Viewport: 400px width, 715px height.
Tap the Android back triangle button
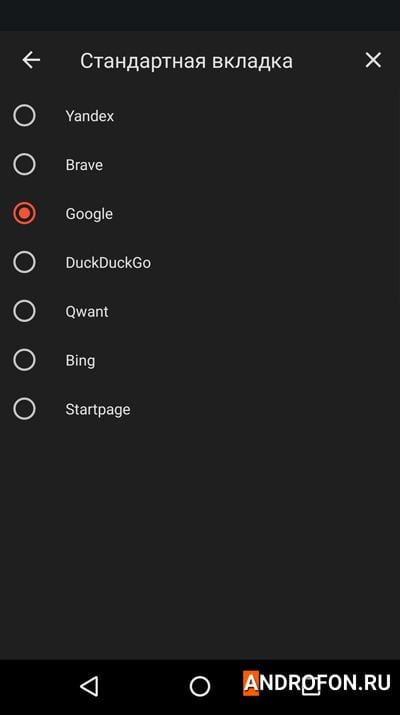point(89,686)
